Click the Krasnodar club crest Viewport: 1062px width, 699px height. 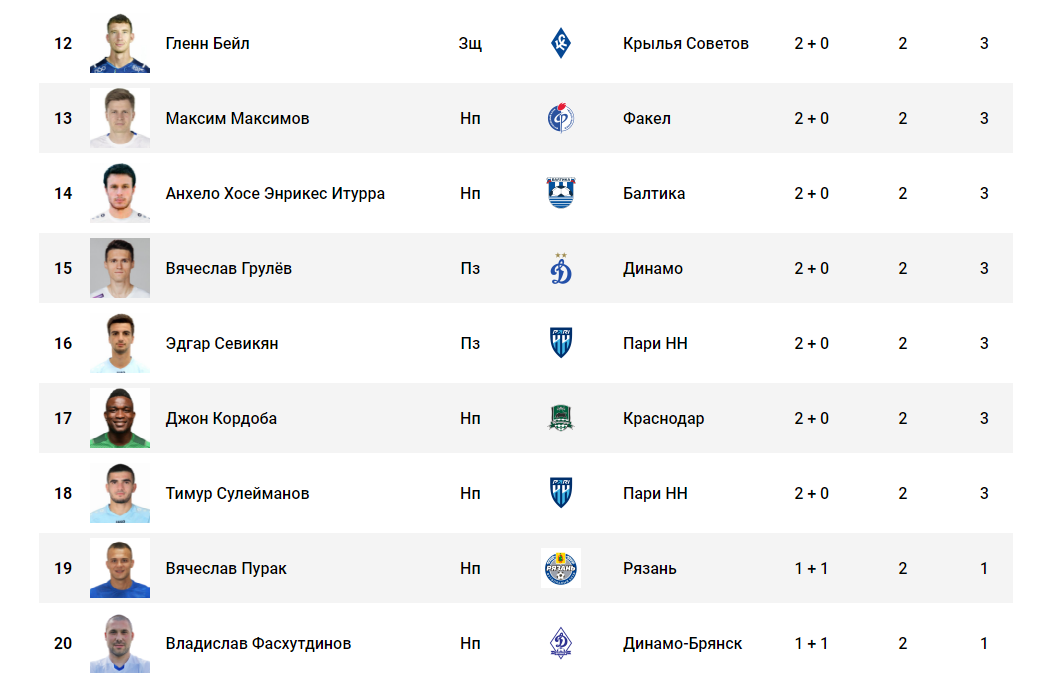coord(560,418)
